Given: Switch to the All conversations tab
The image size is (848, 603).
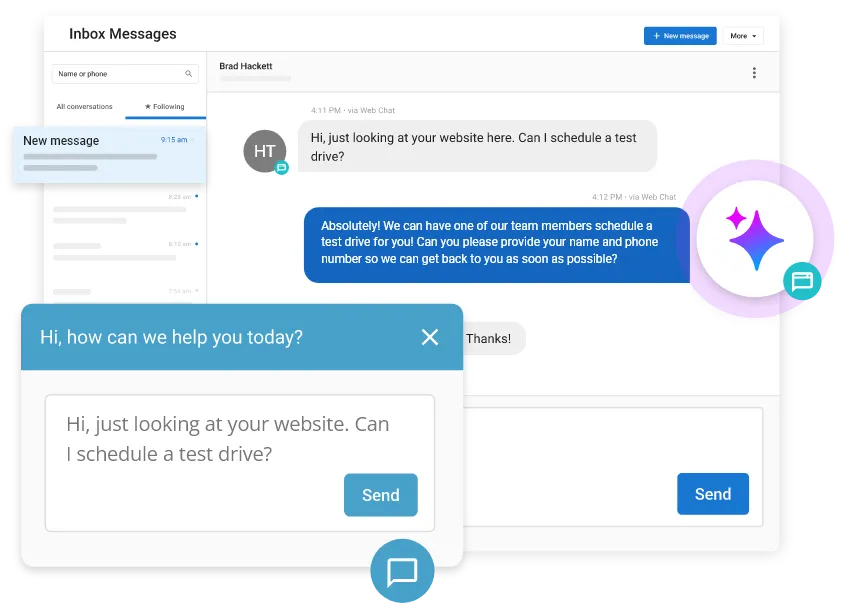Looking at the screenshot, I should click(84, 106).
